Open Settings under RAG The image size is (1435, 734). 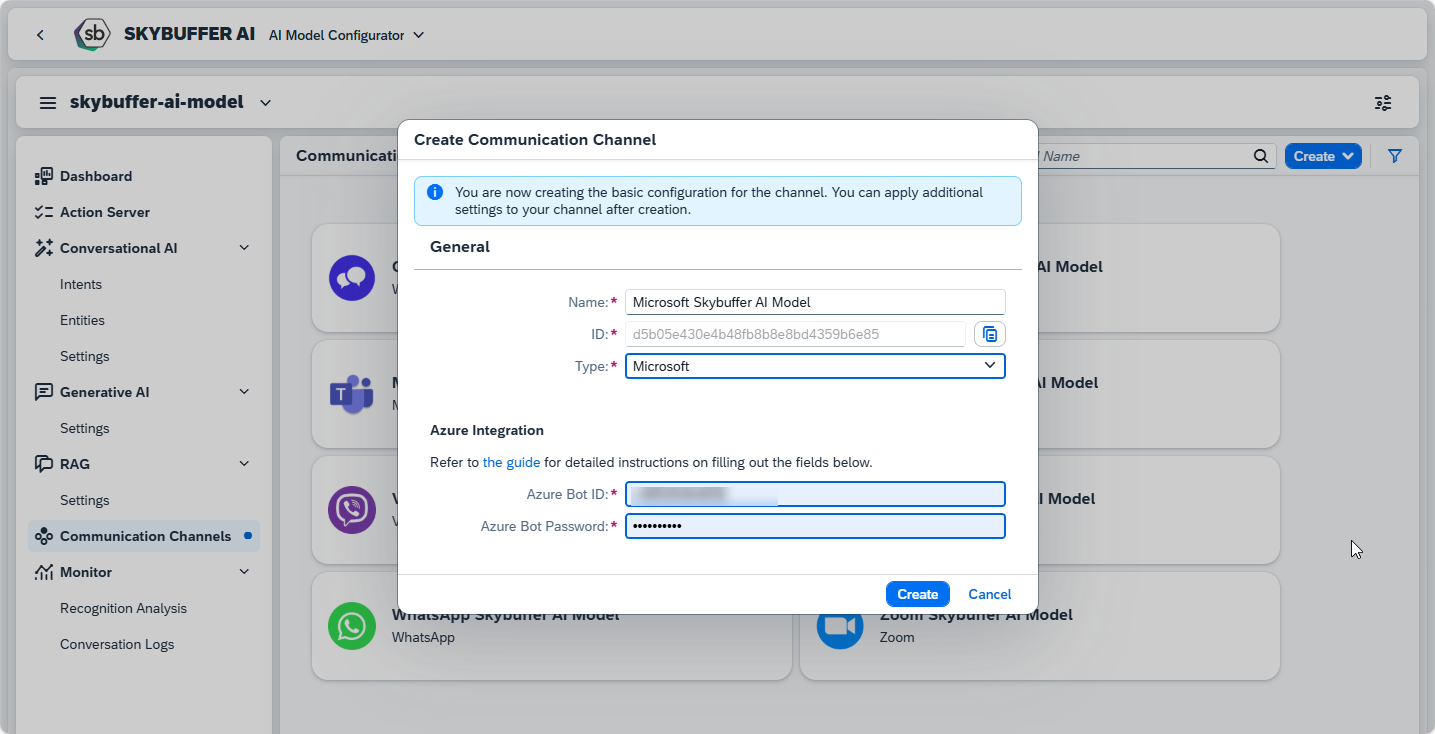tap(85, 500)
